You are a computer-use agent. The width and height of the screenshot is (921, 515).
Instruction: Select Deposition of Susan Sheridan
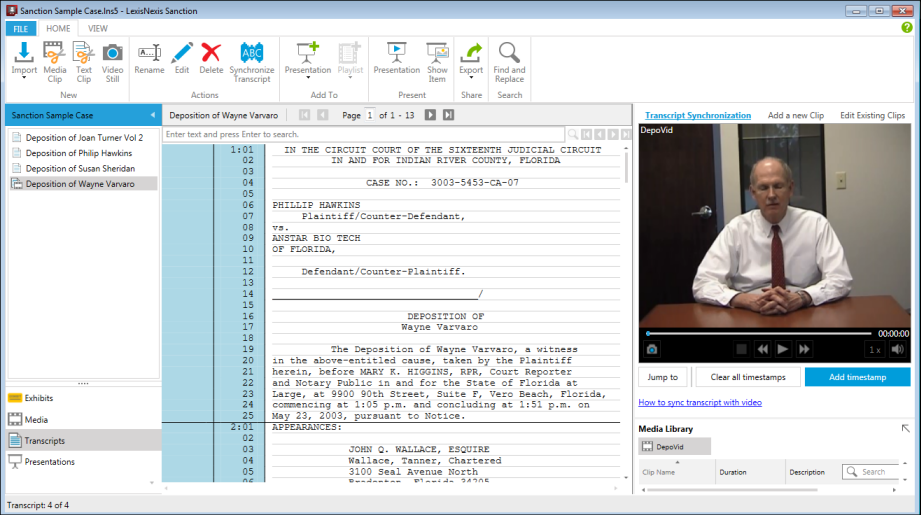tap(83, 169)
